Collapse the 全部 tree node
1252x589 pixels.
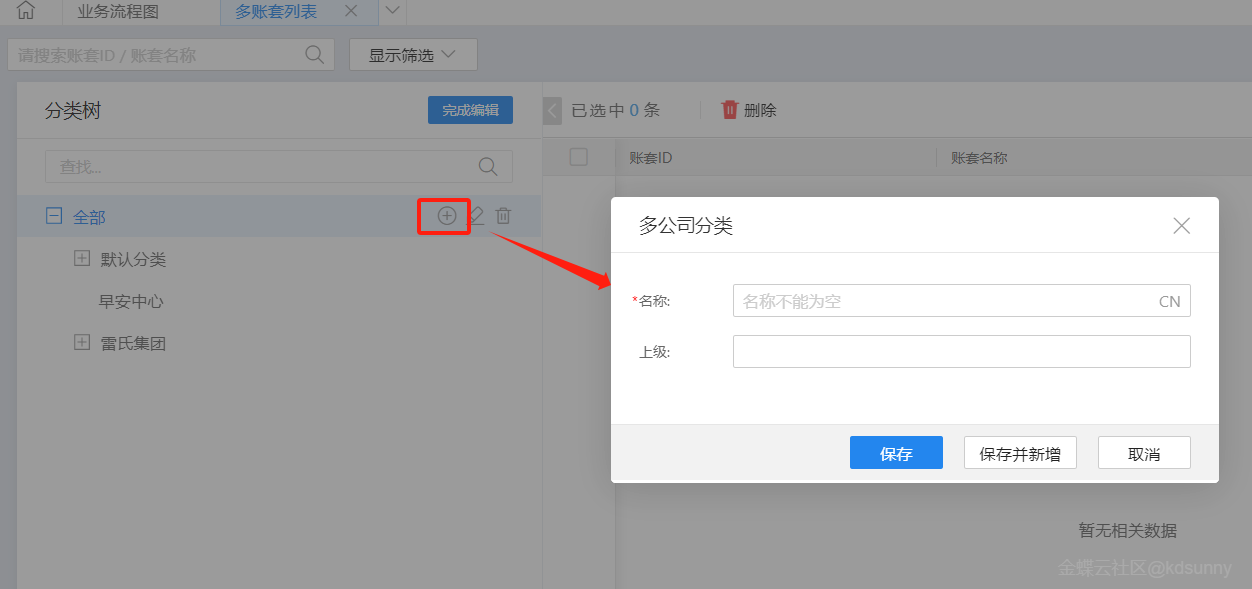tap(54, 216)
